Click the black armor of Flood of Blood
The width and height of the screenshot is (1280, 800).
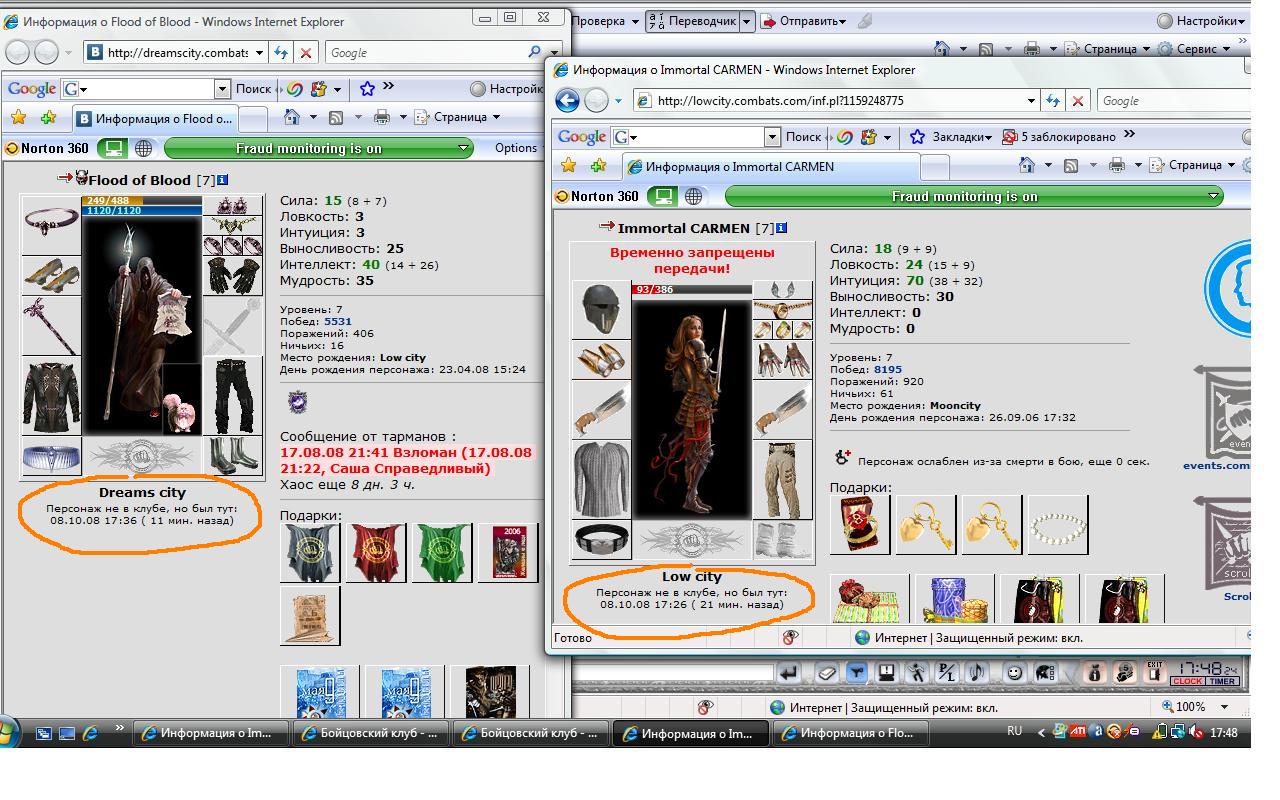[x=51, y=396]
